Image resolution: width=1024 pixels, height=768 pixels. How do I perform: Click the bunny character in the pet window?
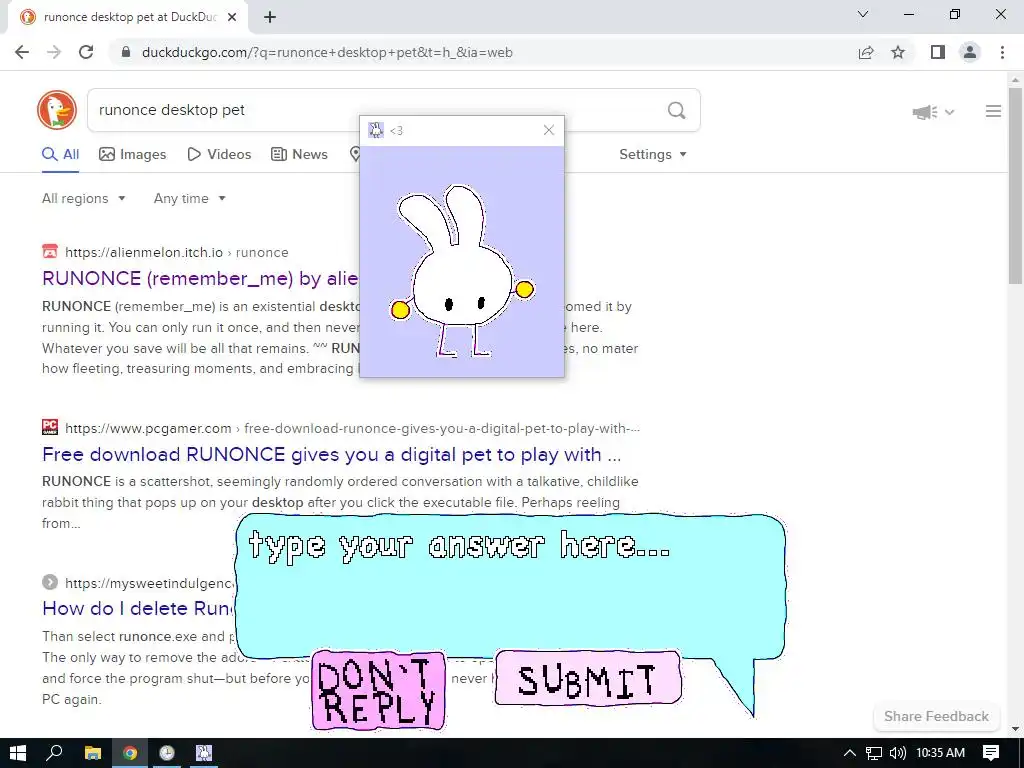pyautogui.click(x=461, y=271)
